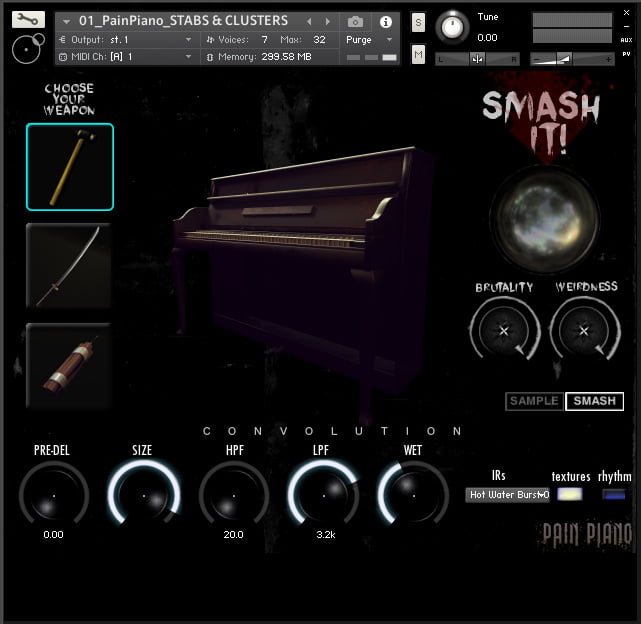This screenshot has width=641, height=624.
Task: Toggle the Mute M button
Action: 418,54
